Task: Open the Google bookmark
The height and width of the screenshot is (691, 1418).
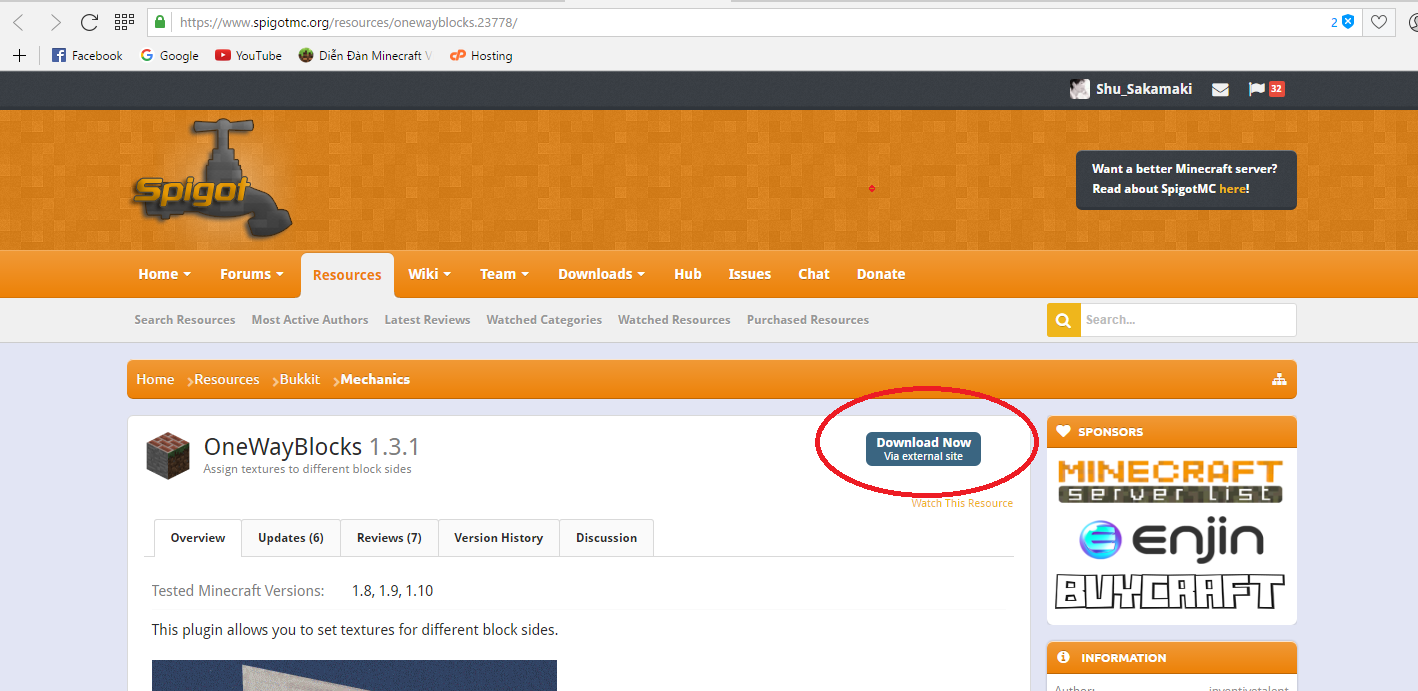Action: click(169, 55)
